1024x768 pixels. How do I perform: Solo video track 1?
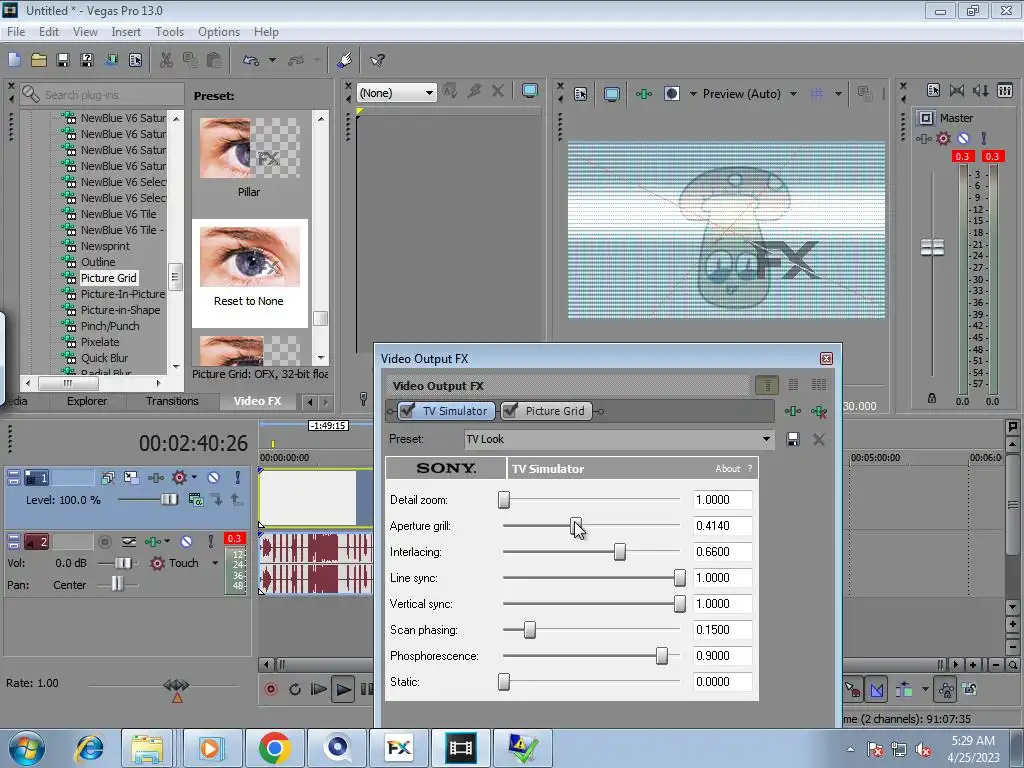tap(237, 477)
